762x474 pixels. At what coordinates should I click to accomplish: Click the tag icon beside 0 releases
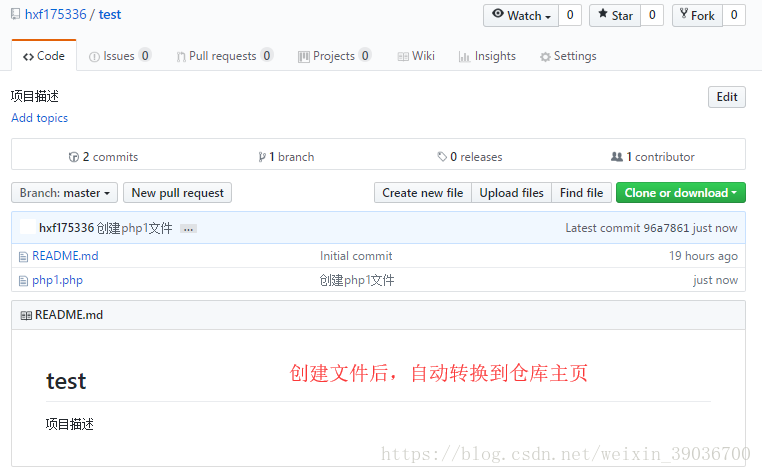pyautogui.click(x=442, y=157)
